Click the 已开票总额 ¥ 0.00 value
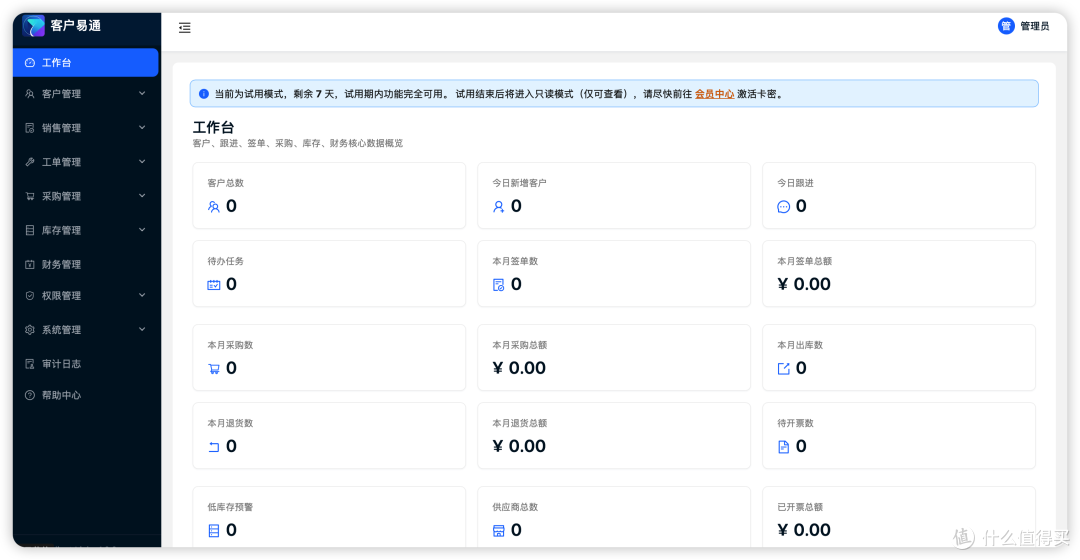The image size is (1080, 560). (x=804, y=530)
